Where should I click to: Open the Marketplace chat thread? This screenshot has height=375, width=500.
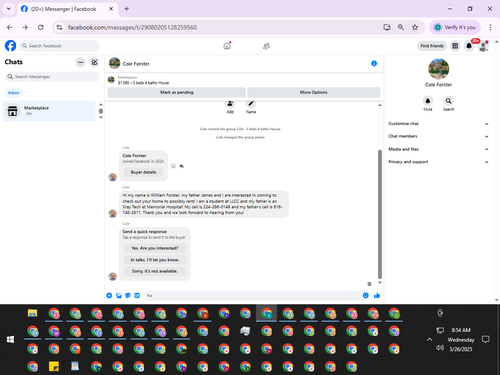(49, 111)
